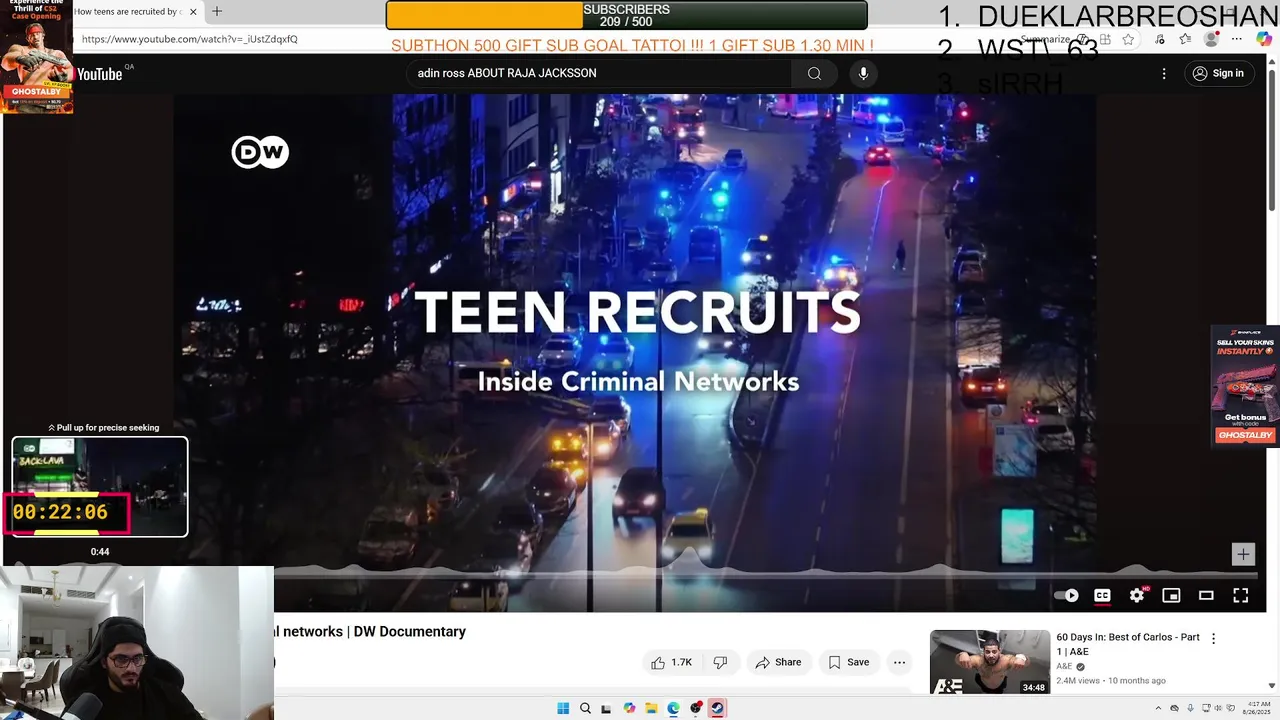
Task: Open more actions ellipsis below video
Action: coord(899,662)
